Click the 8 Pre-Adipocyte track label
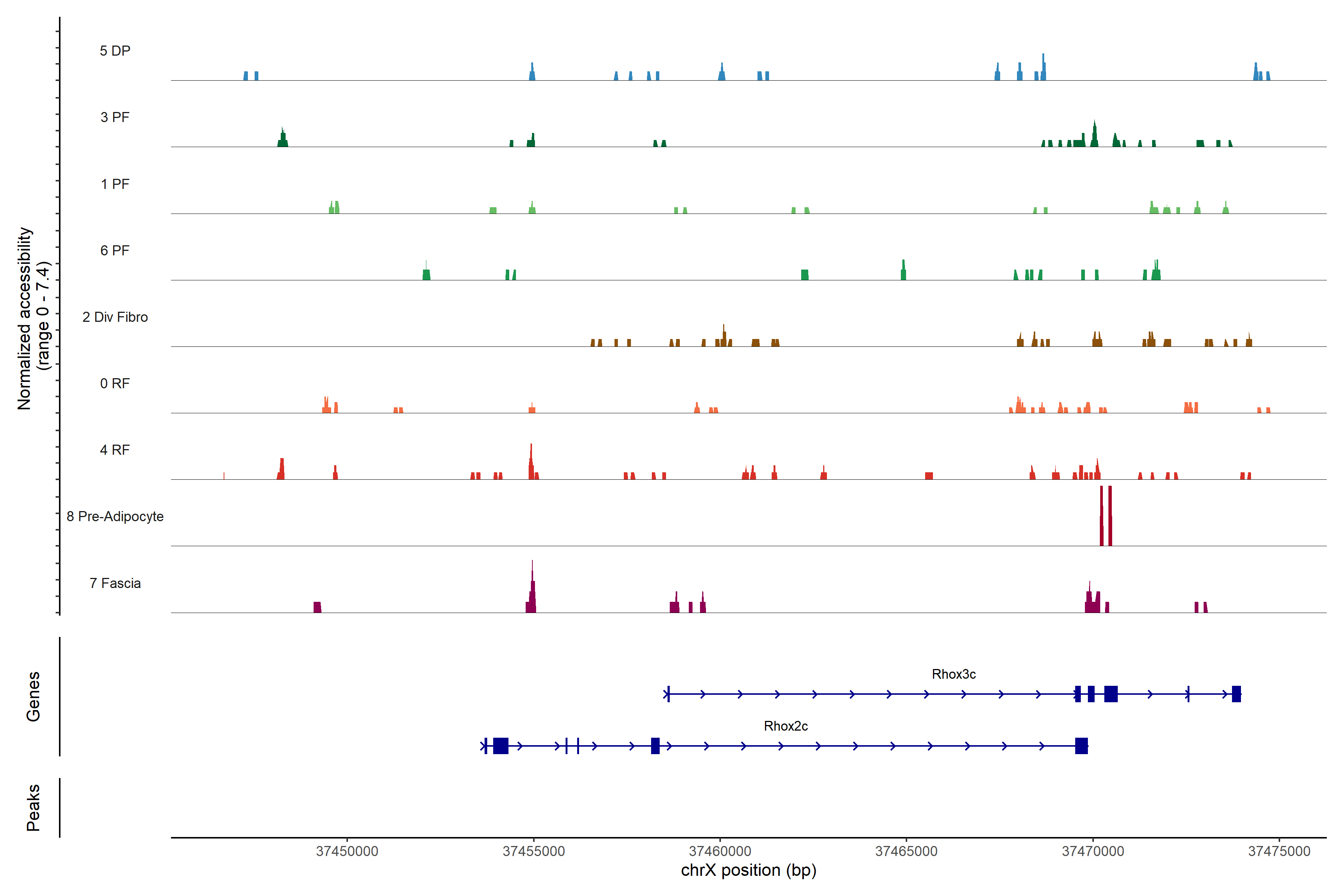The height and width of the screenshot is (896, 1344). tap(115, 517)
